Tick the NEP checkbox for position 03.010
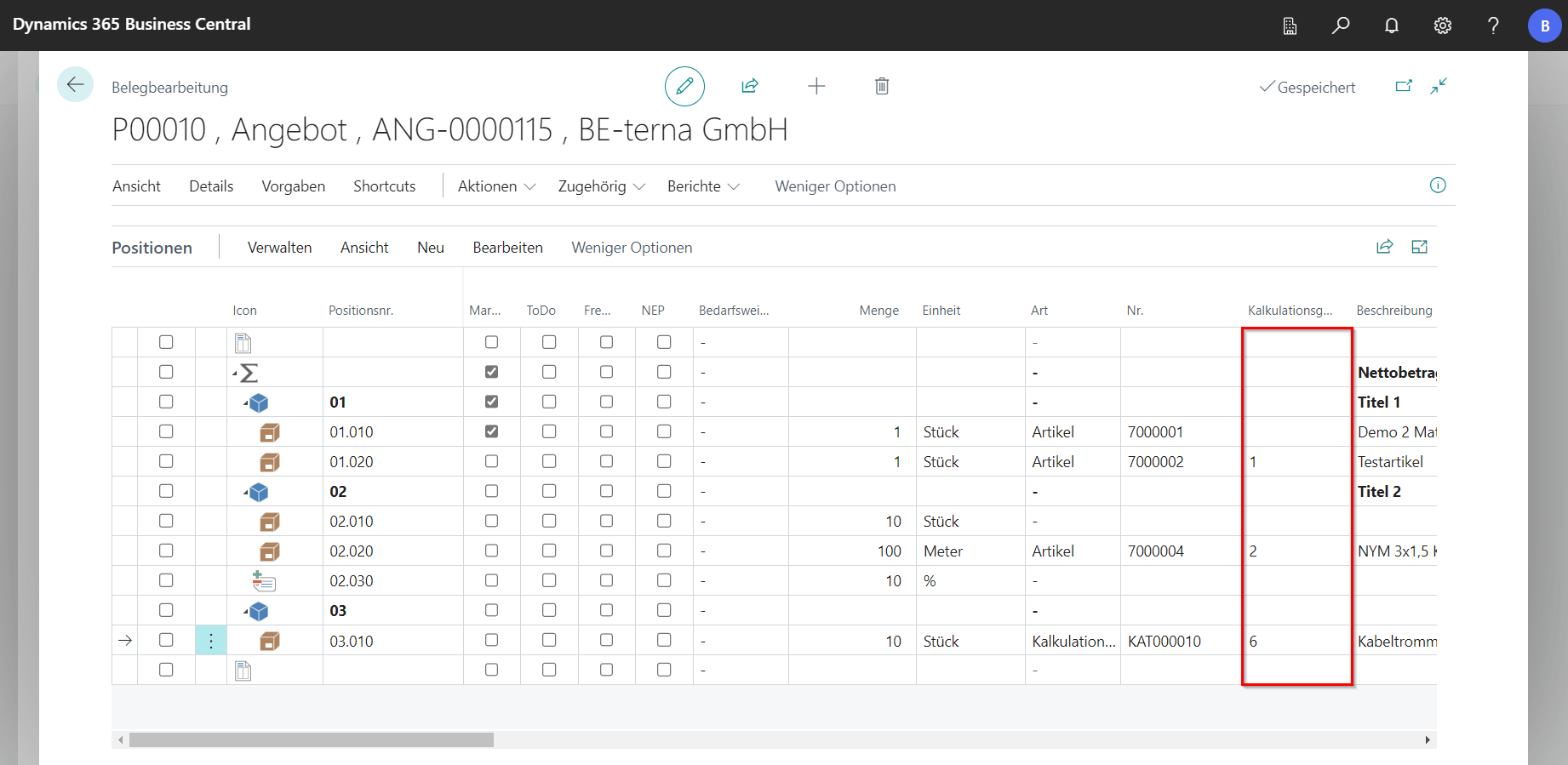 pyautogui.click(x=664, y=640)
